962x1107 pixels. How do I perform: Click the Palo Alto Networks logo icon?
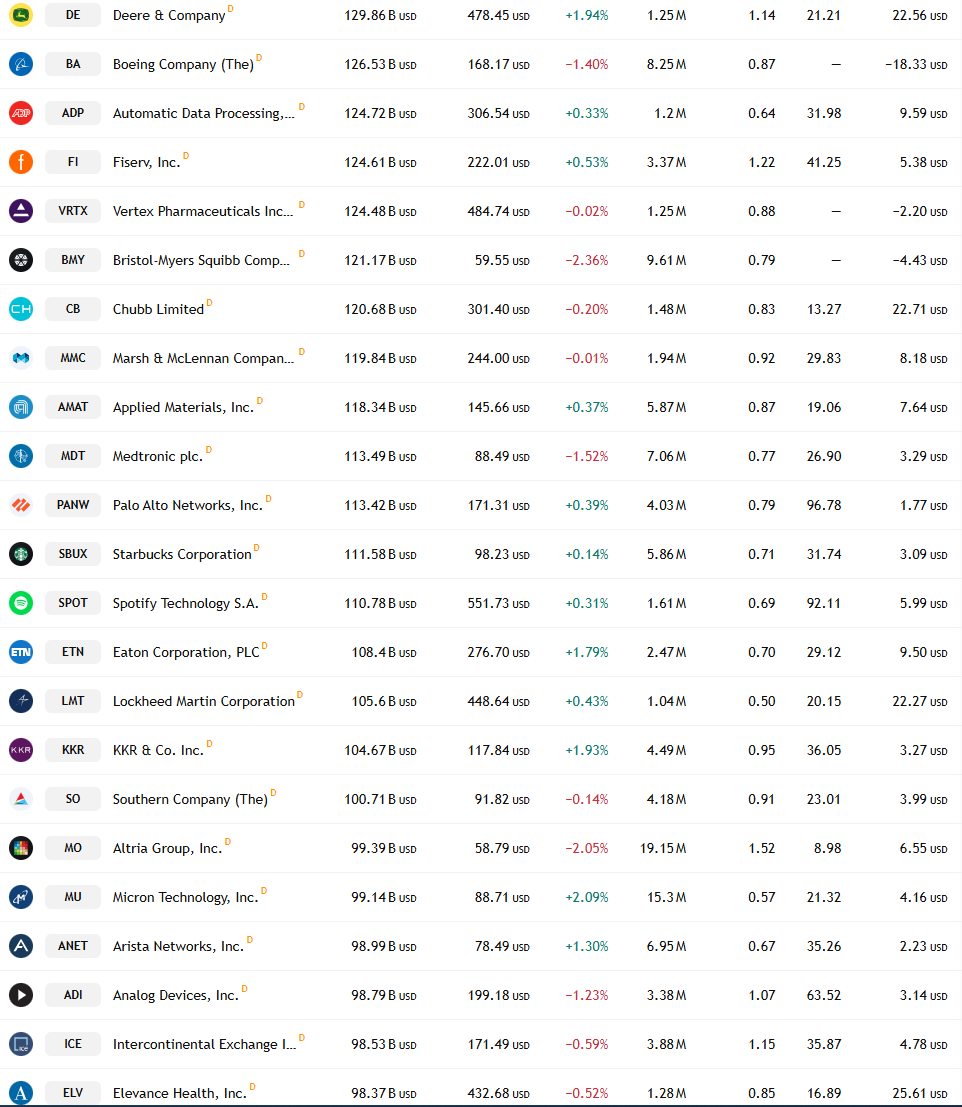[x=21, y=505]
